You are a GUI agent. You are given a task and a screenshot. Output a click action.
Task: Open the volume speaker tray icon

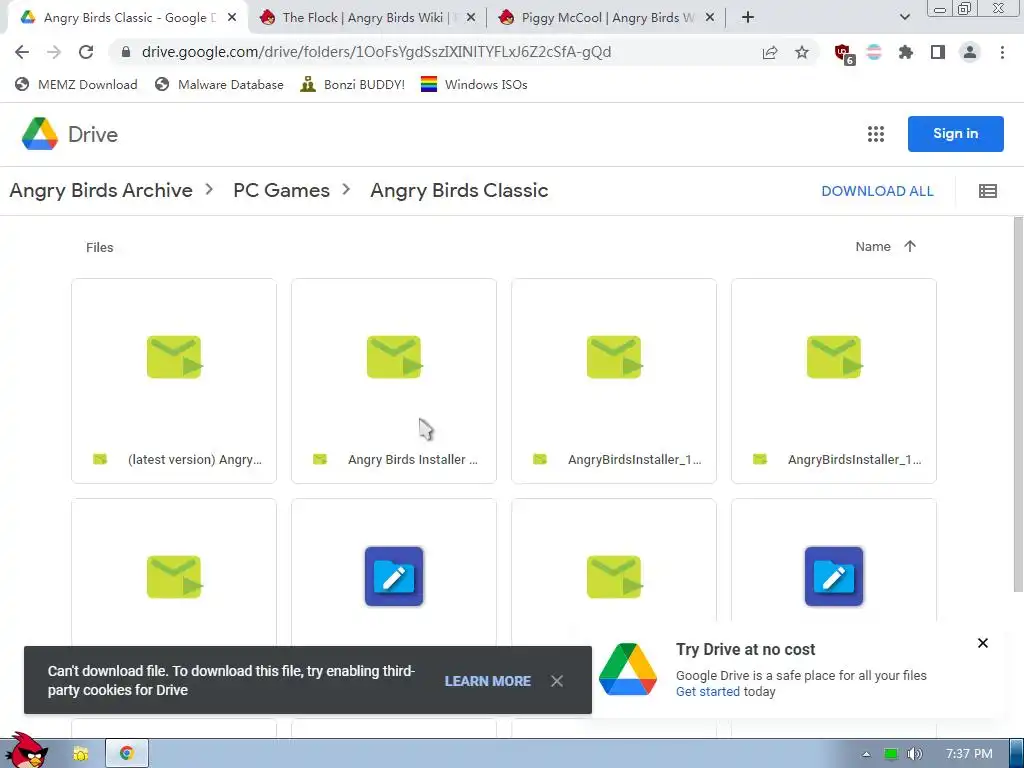pos(915,754)
